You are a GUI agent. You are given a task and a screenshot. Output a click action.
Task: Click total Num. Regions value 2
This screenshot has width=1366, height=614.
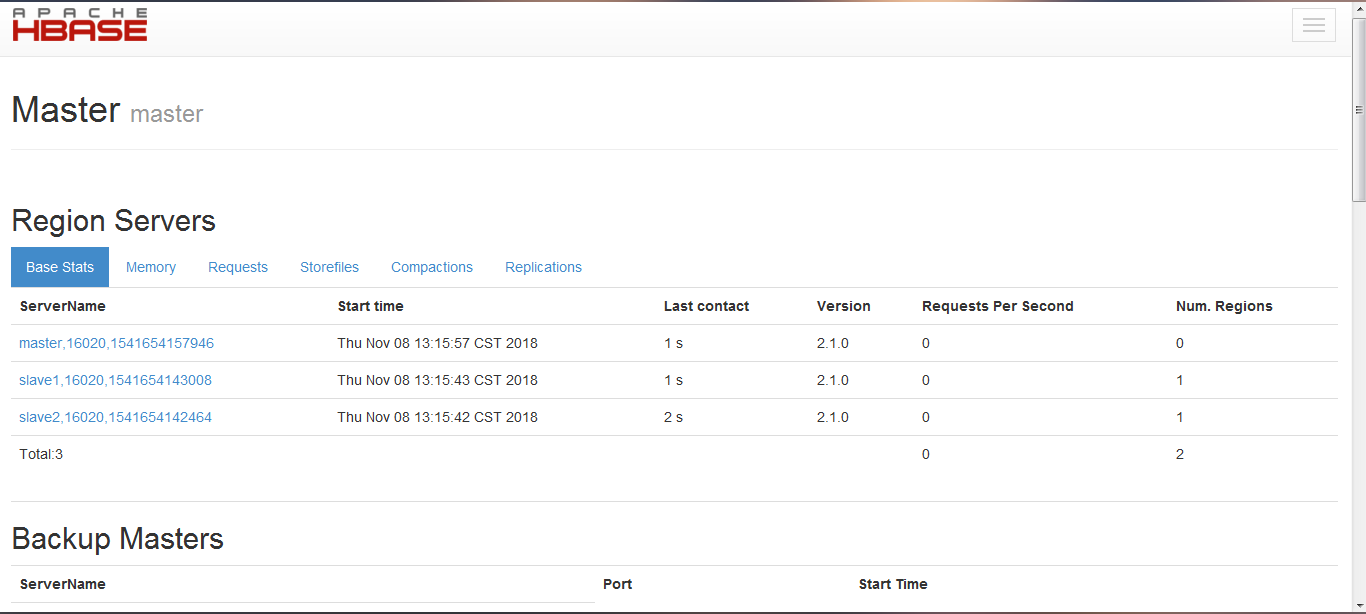tap(1180, 454)
